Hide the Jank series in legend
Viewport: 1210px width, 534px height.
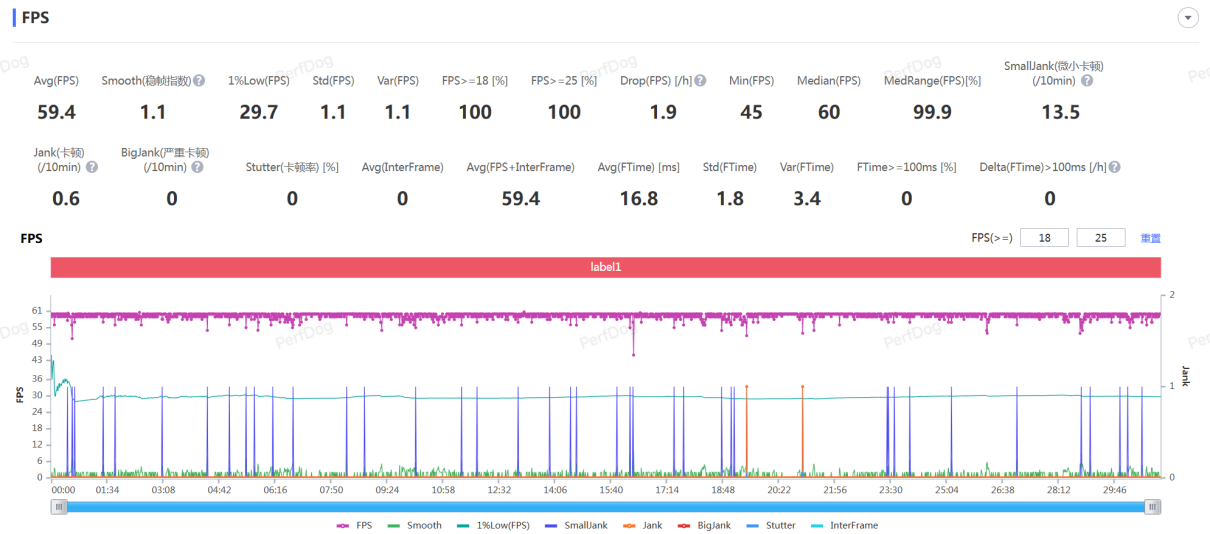point(642,525)
